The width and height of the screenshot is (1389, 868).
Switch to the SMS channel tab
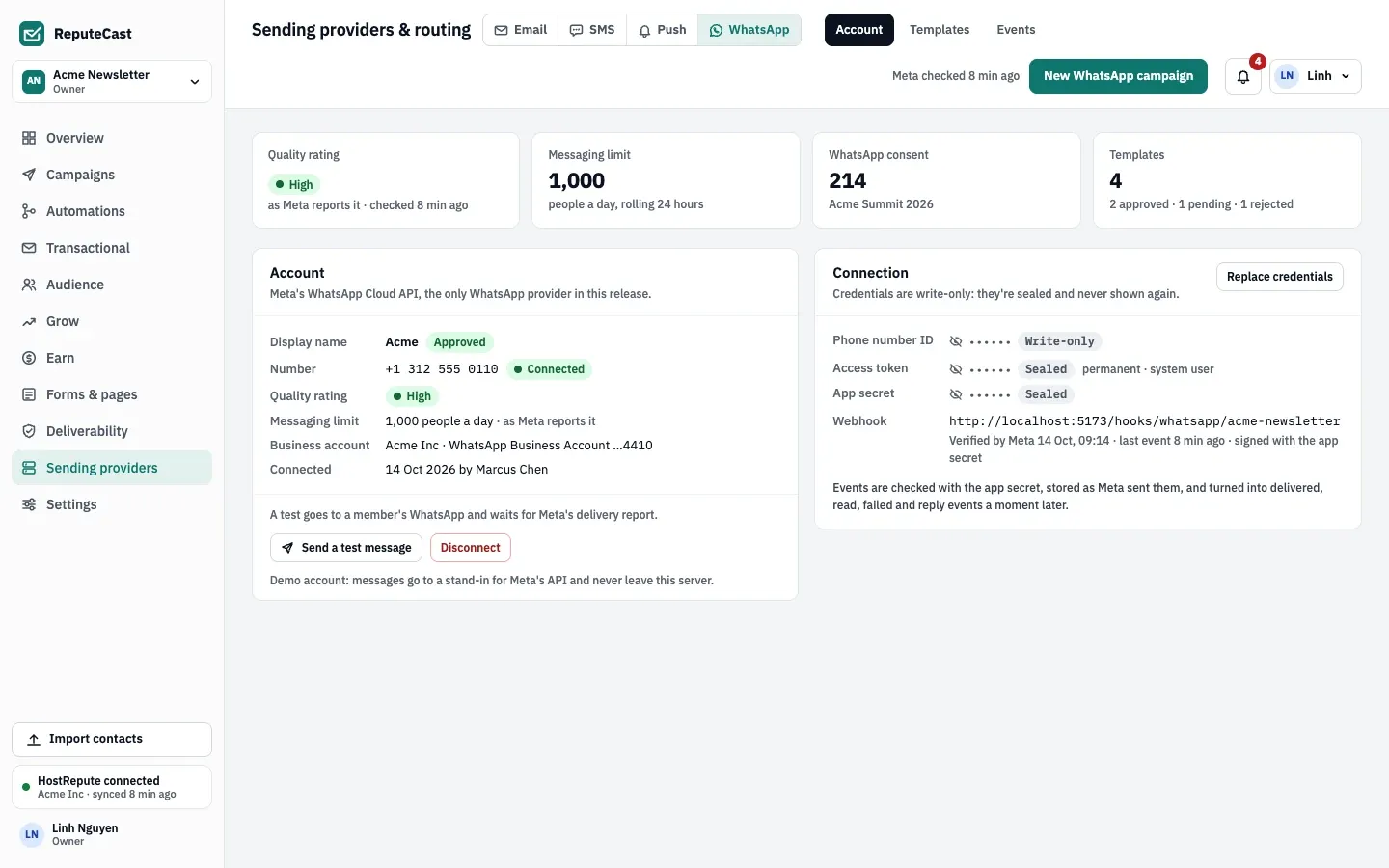pyautogui.click(x=592, y=30)
